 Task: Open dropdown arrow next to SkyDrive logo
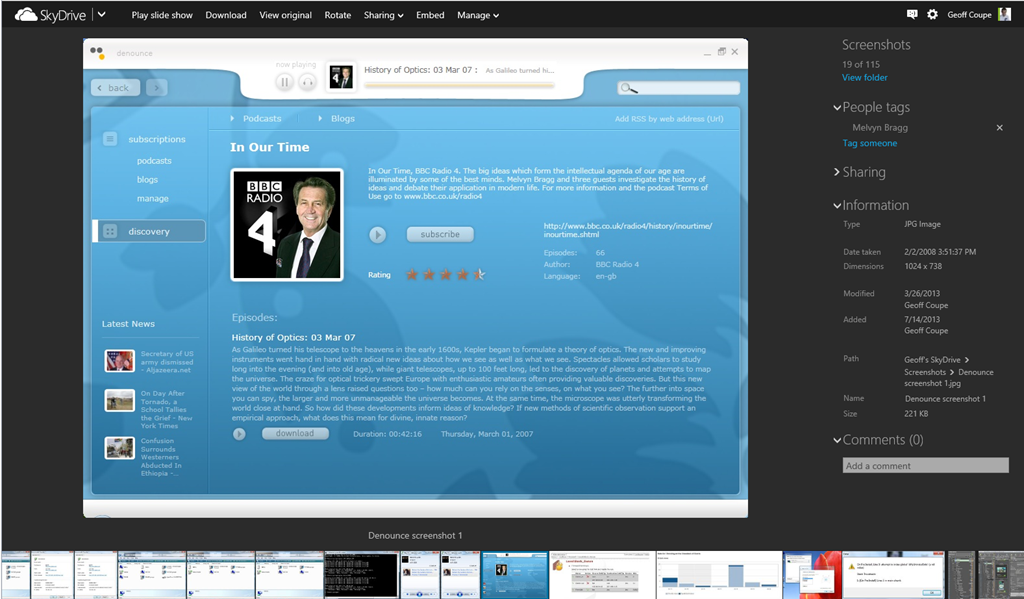coord(101,15)
